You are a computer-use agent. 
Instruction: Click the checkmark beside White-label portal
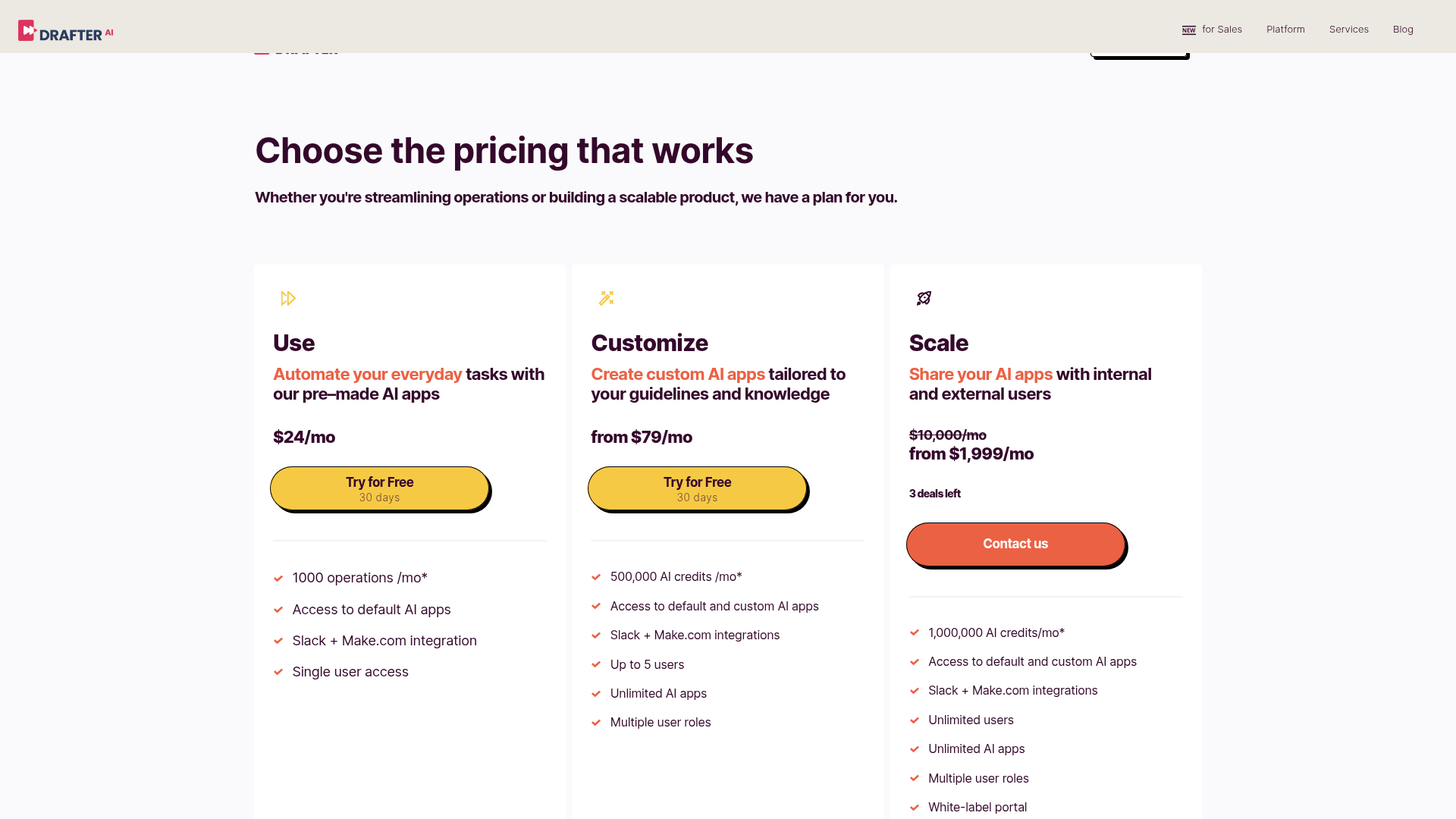click(x=914, y=808)
